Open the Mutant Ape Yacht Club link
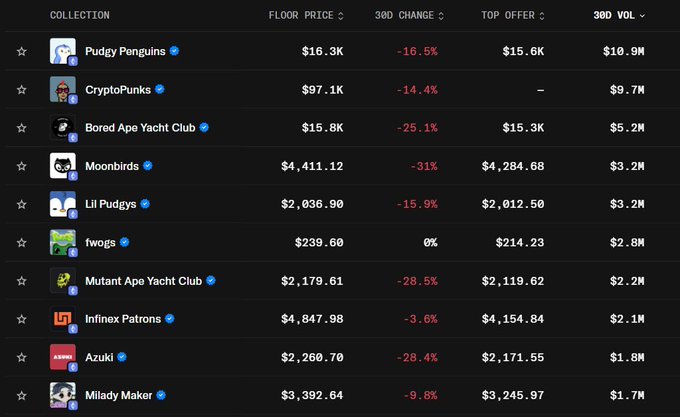Viewport: 680px width, 417px height. click(143, 281)
